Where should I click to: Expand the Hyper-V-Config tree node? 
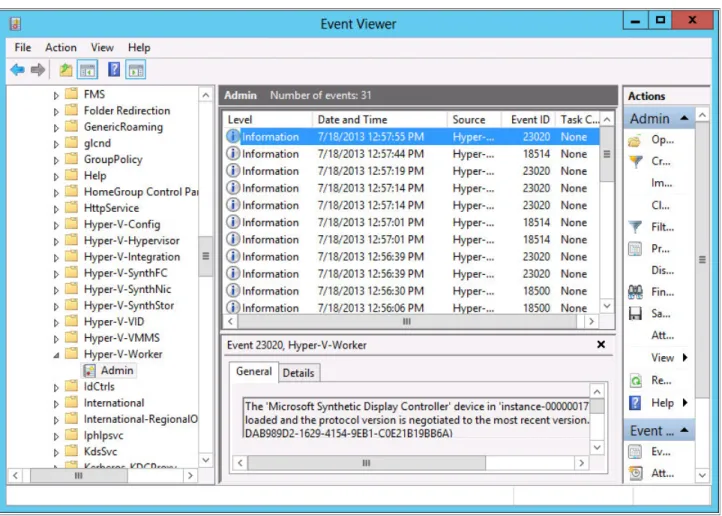[56, 225]
